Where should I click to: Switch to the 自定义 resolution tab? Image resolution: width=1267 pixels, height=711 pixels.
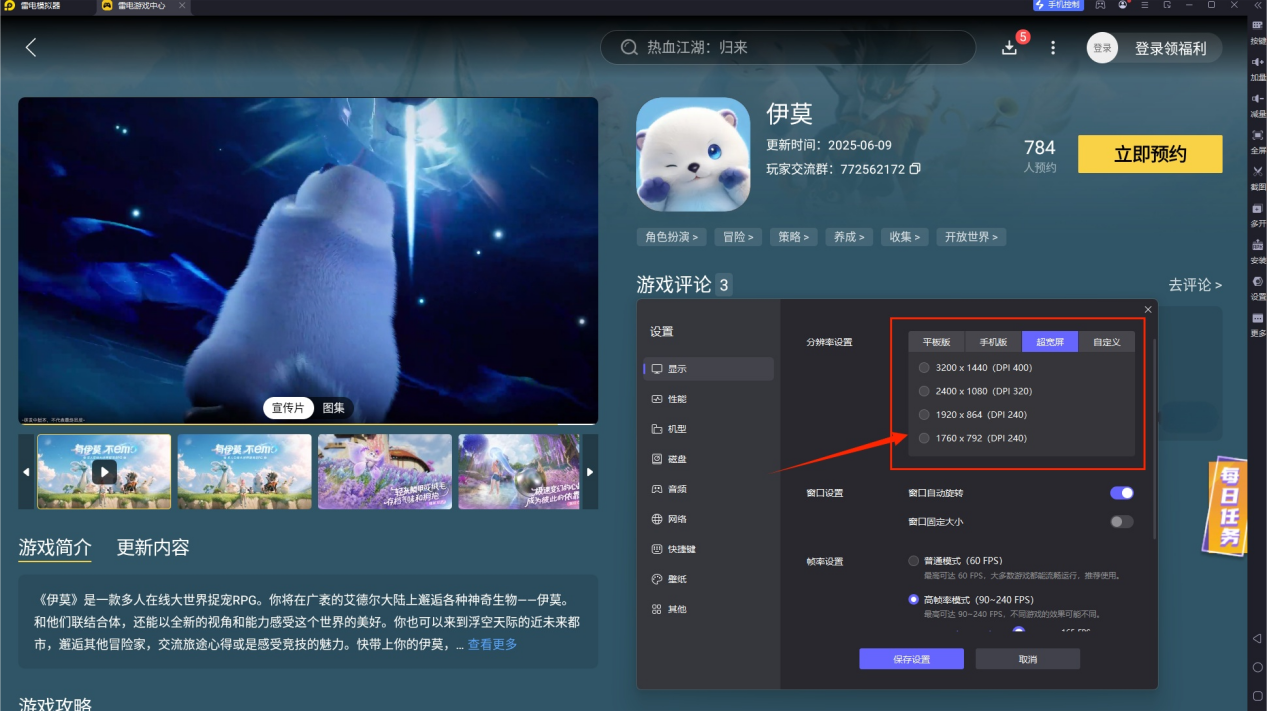coord(1106,342)
